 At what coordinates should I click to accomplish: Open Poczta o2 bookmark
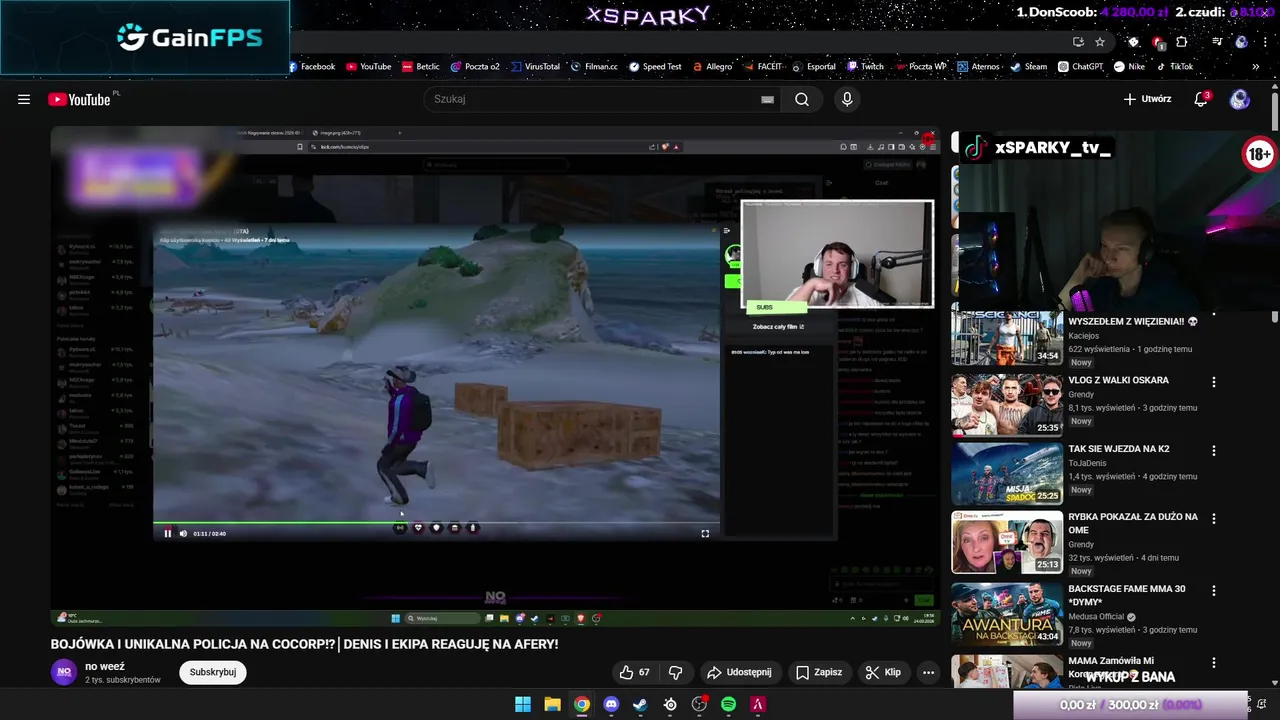click(x=475, y=67)
